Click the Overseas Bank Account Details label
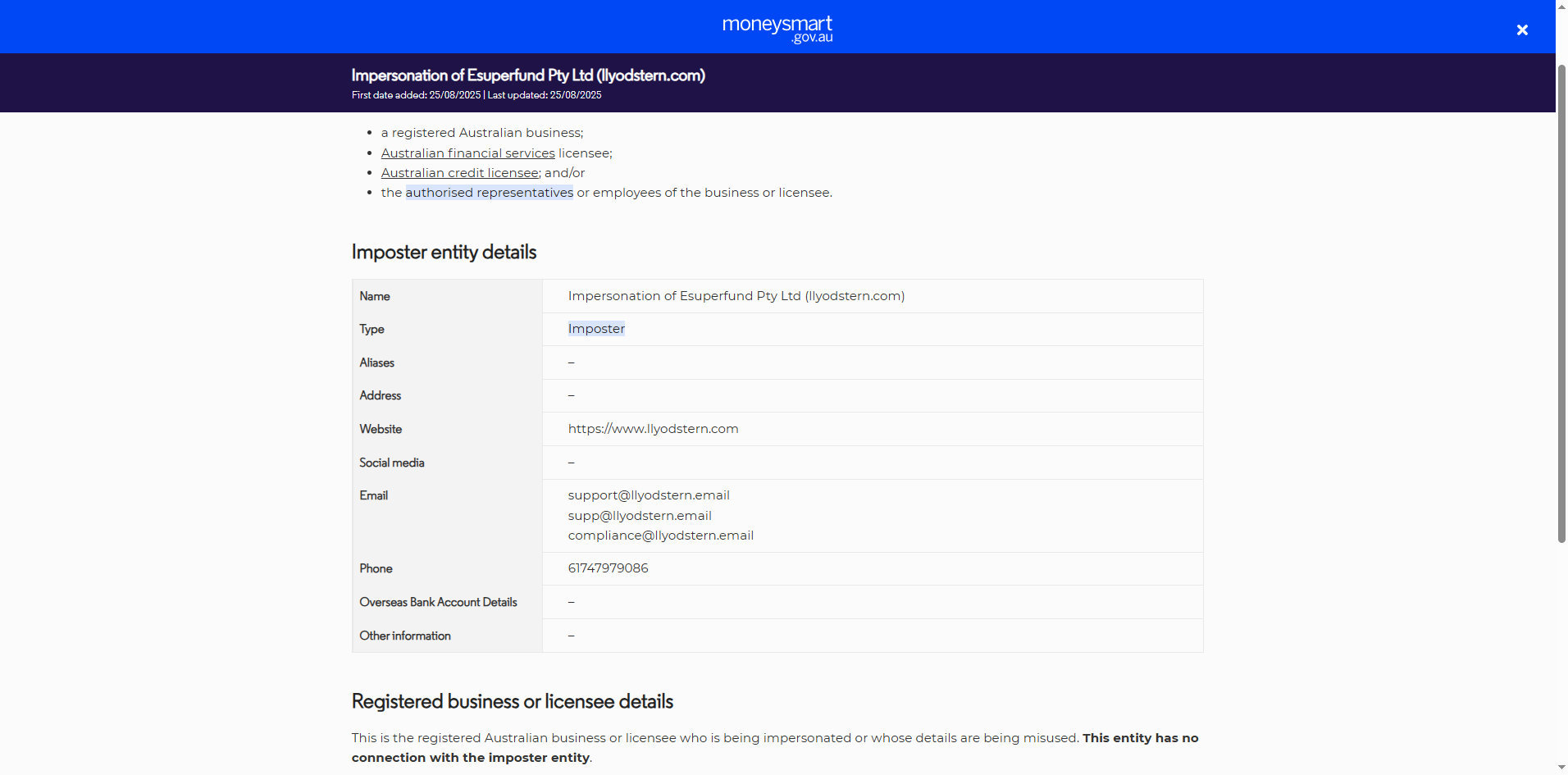The image size is (1568, 775). pos(438,602)
